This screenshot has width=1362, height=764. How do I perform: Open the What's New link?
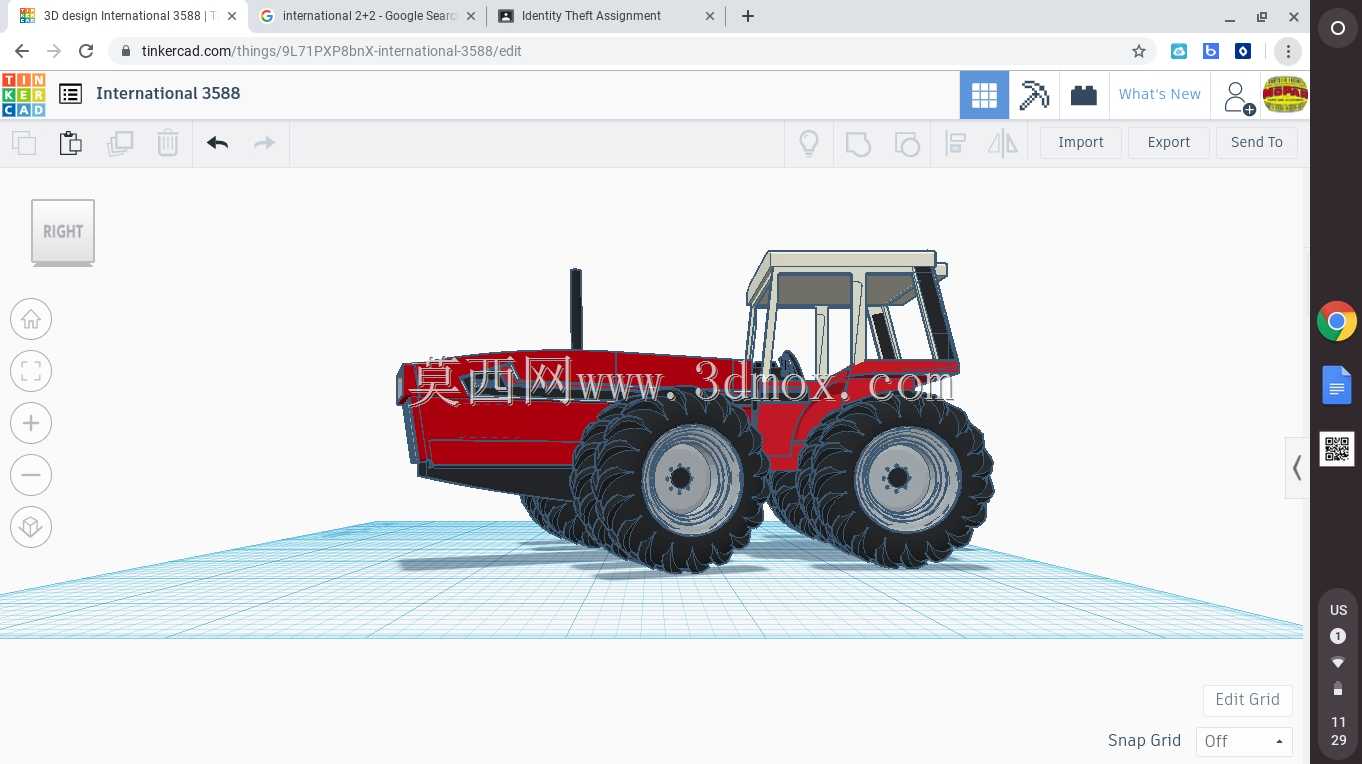tap(1160, 95)
